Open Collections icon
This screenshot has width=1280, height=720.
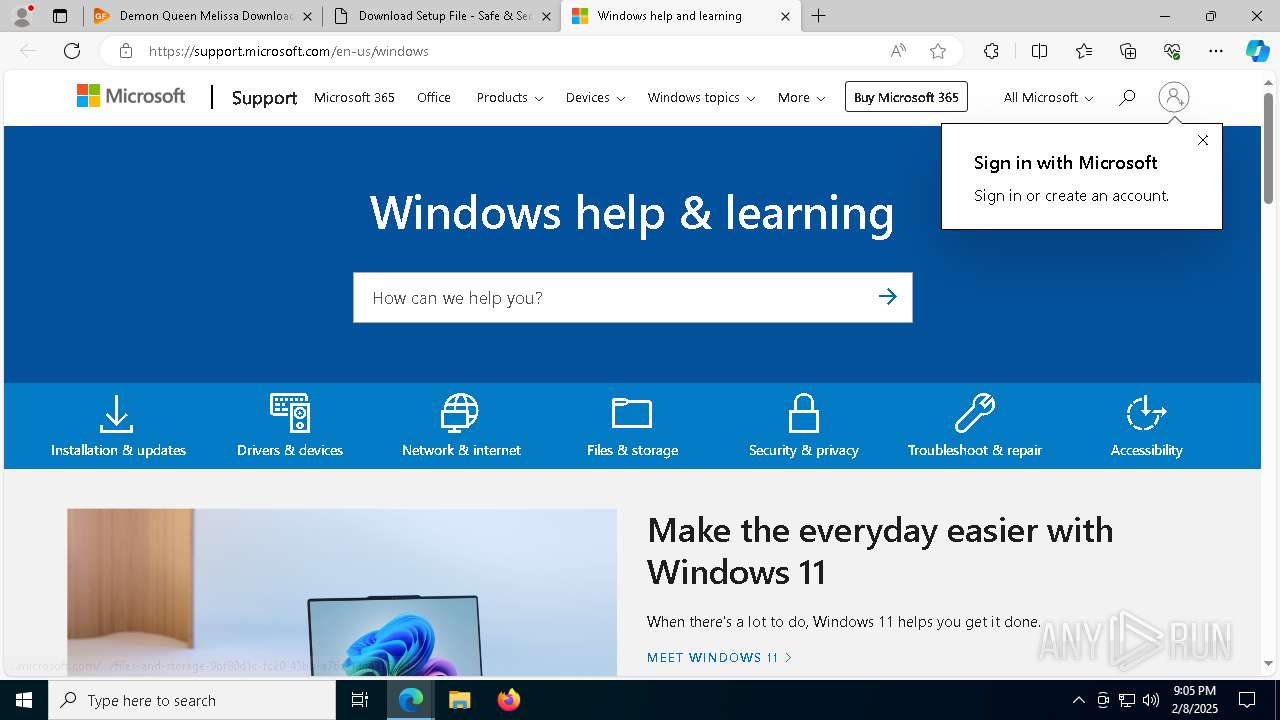pyautogui.click(x=1128, y=51)
